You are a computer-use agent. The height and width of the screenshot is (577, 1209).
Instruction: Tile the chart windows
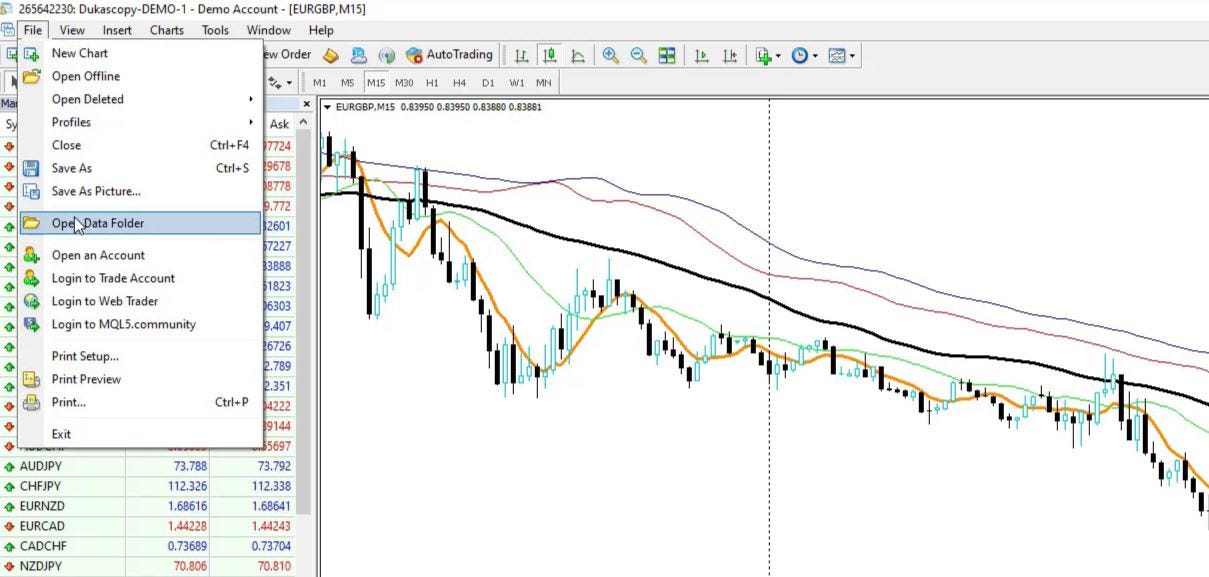[x=667, y=56]
